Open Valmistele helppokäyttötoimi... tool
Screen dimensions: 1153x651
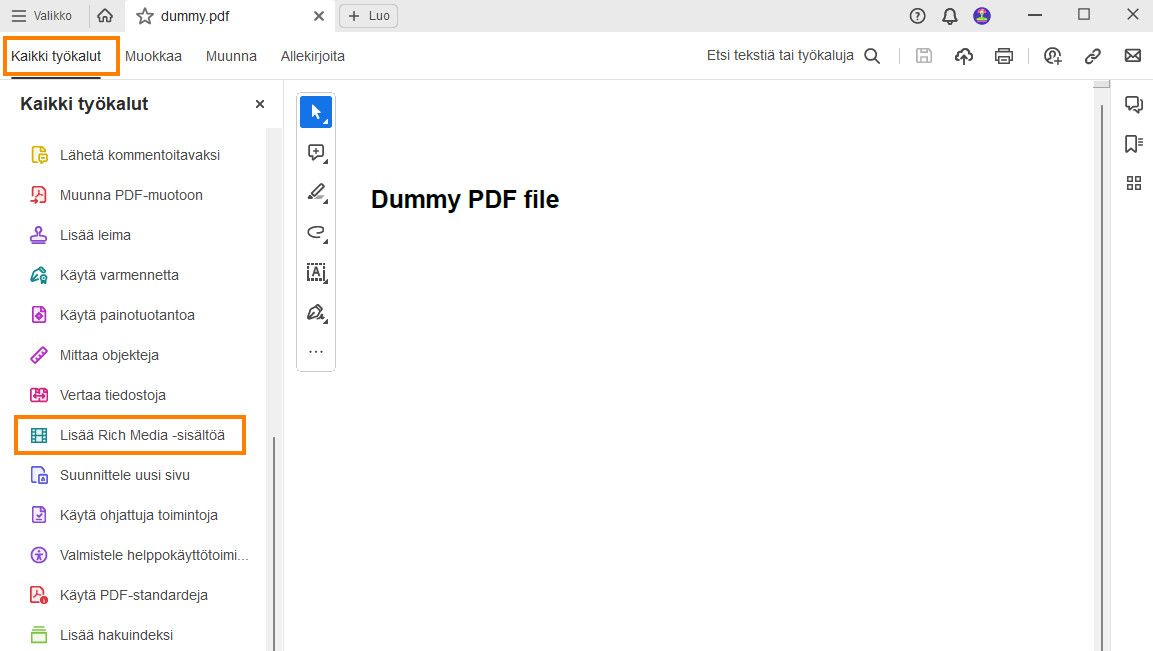pos(140,555)
